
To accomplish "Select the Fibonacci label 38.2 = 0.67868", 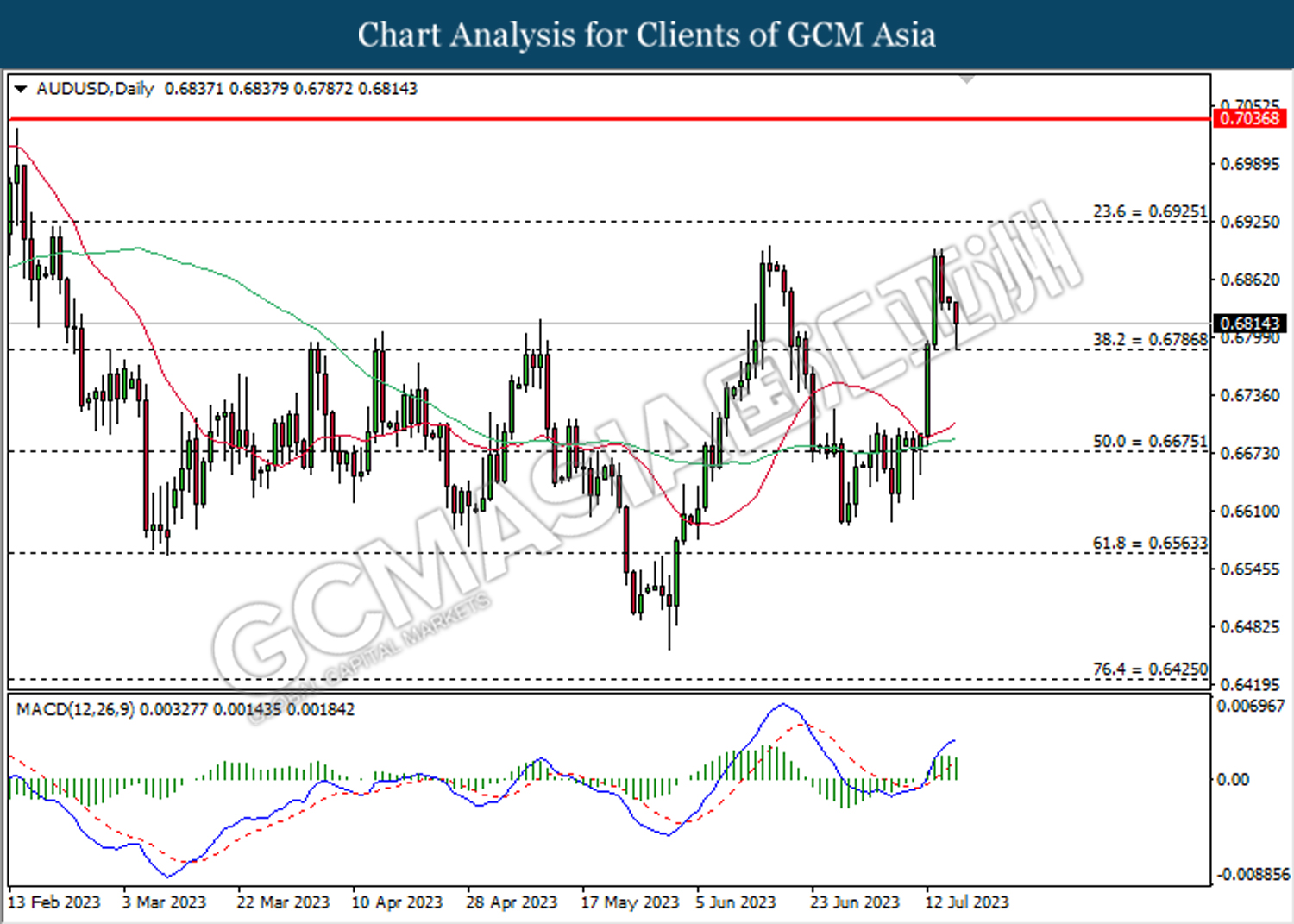I will coord(1150,340).
